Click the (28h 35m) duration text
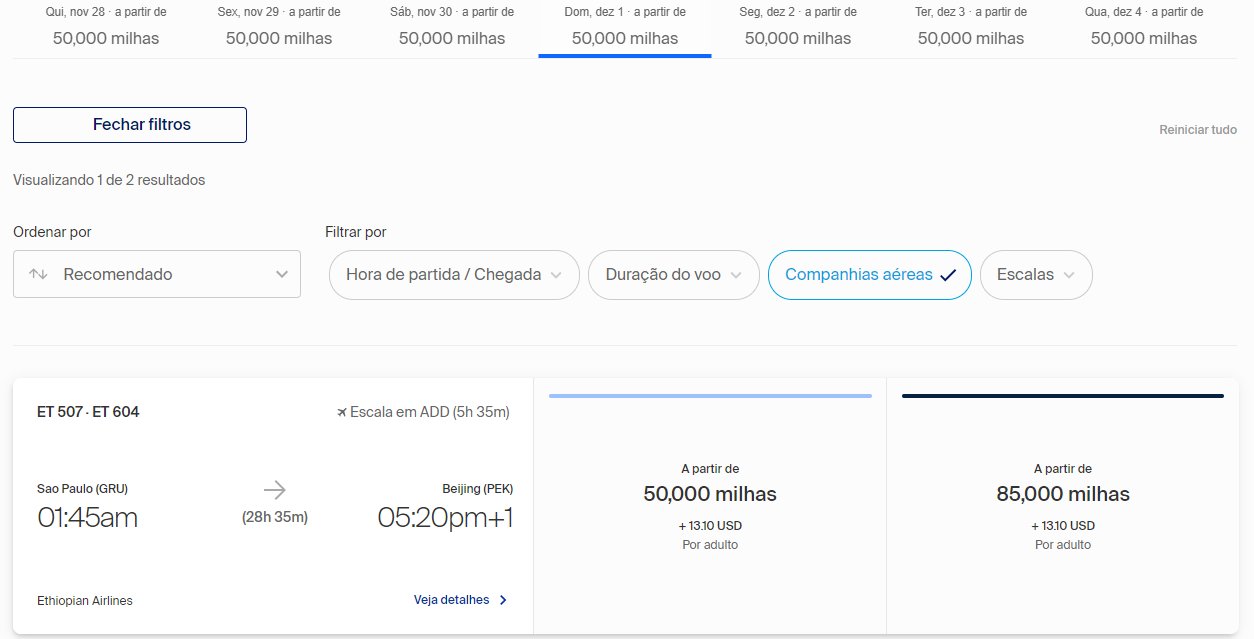The height and width of the screenshot is (639, 1254). point(275,517)
